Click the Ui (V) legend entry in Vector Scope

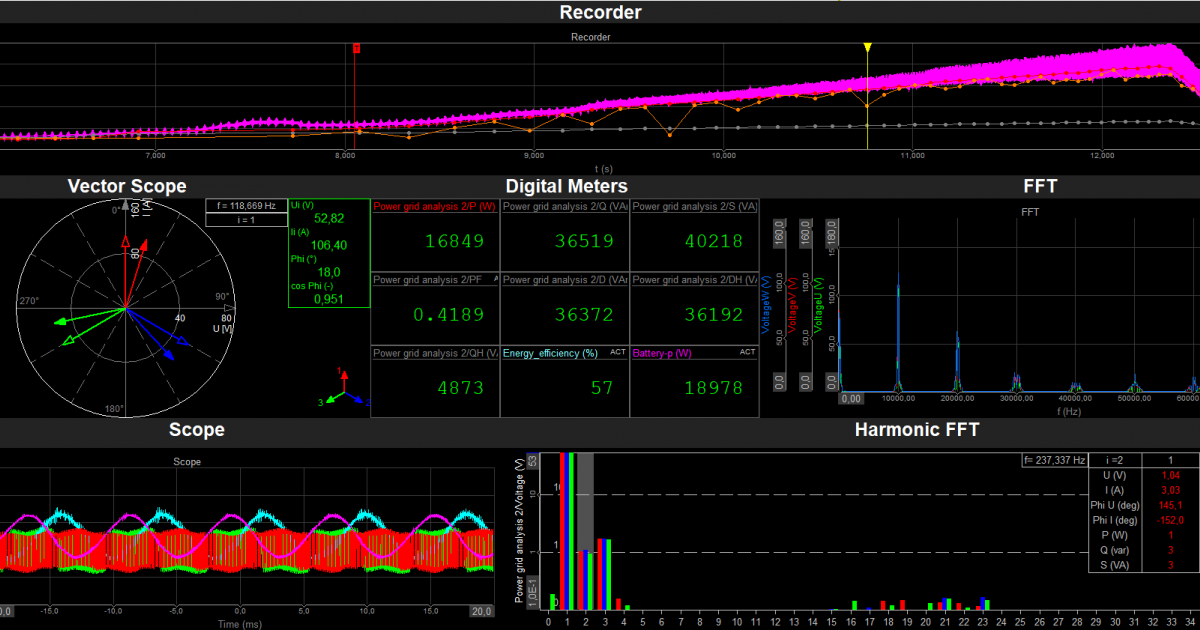301,205
